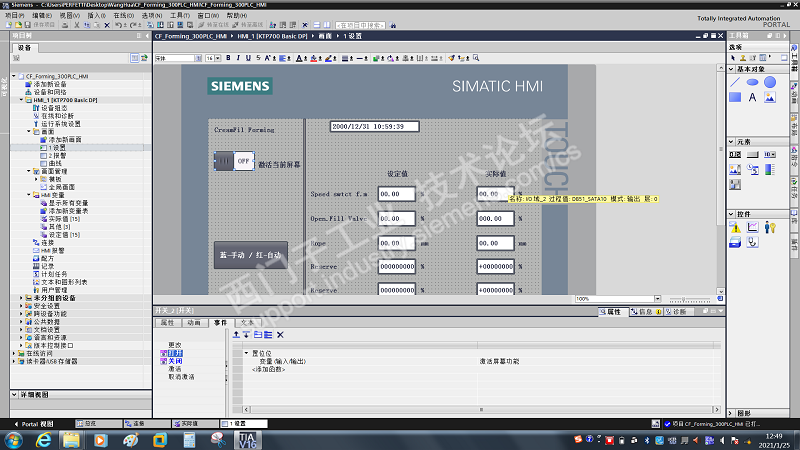Select the 关闭 event in list
This screenshot has height=450, width=800.
point(175,361)
